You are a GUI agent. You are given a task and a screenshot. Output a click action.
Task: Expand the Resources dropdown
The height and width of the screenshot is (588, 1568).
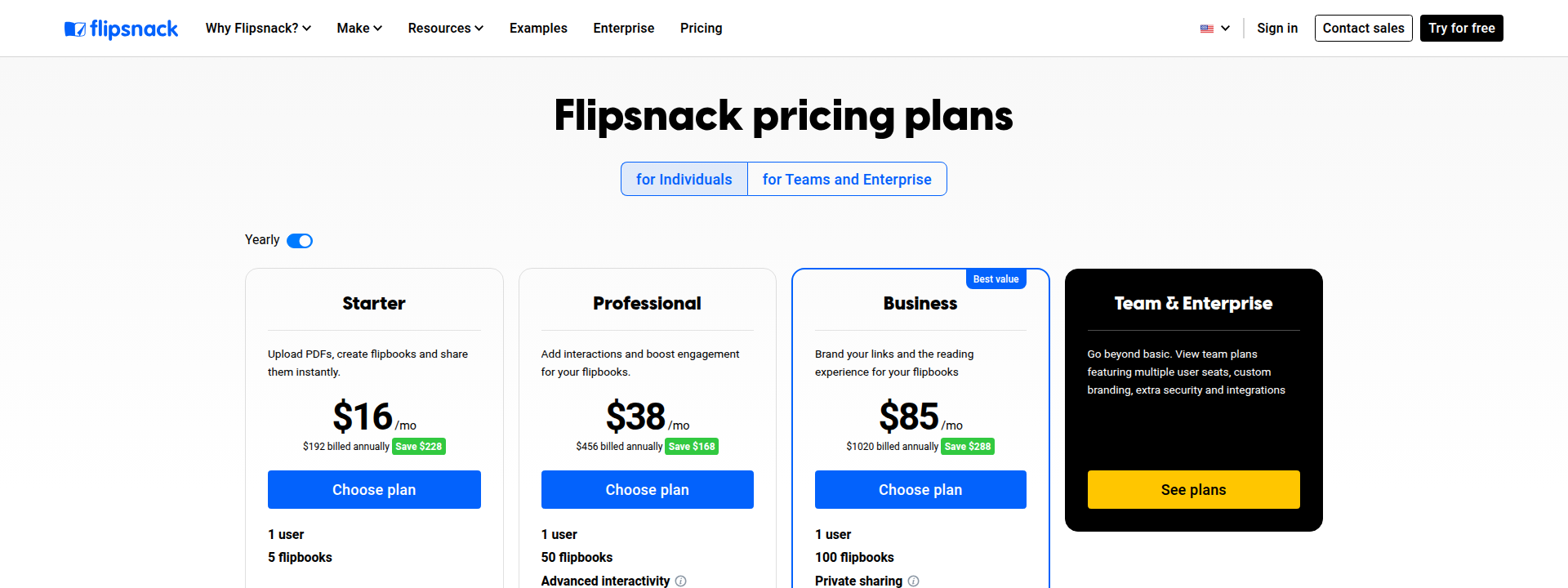click(x=445, y=28)
